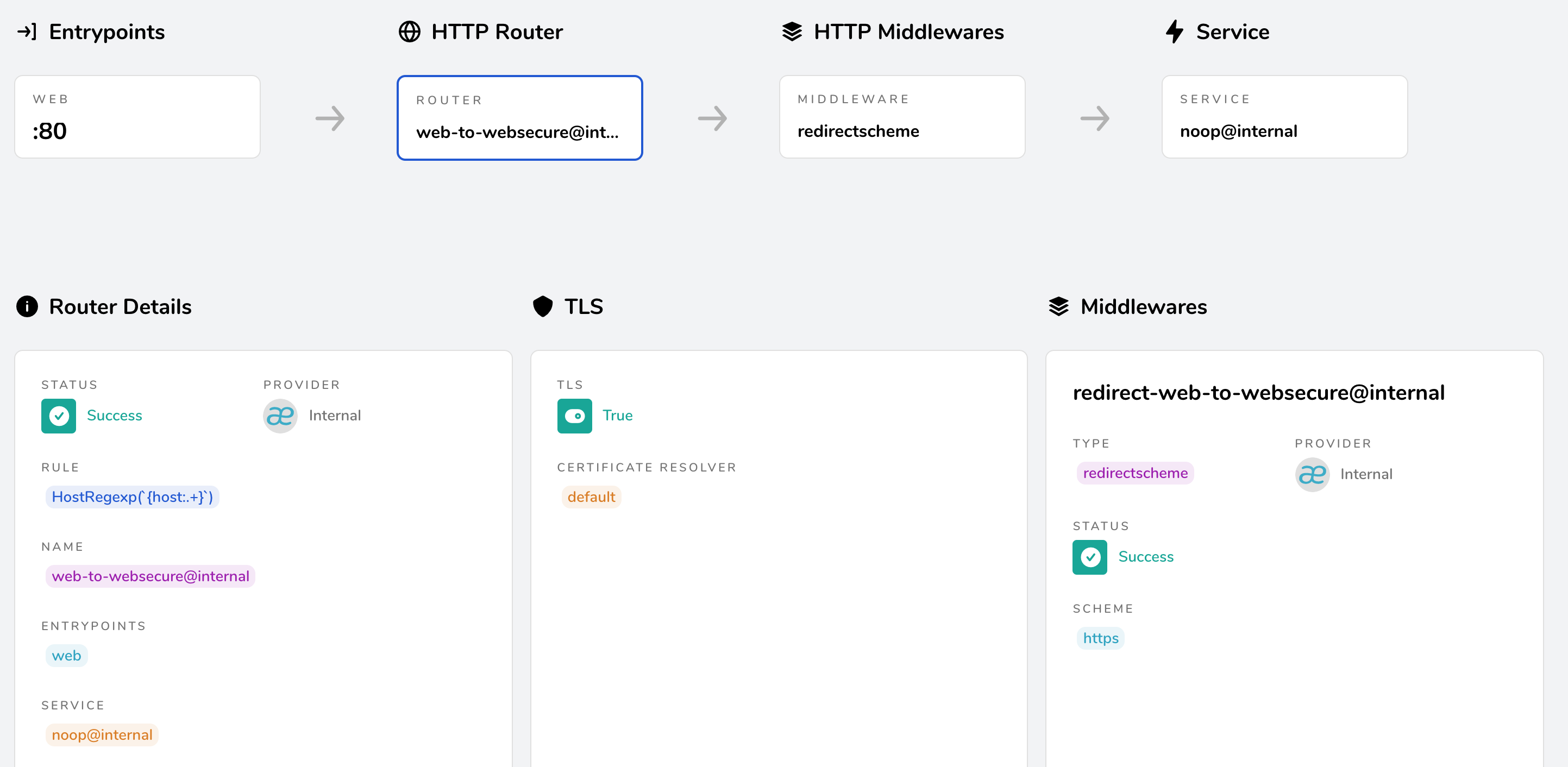Click the Success text under middleware STATUS

1145,556
